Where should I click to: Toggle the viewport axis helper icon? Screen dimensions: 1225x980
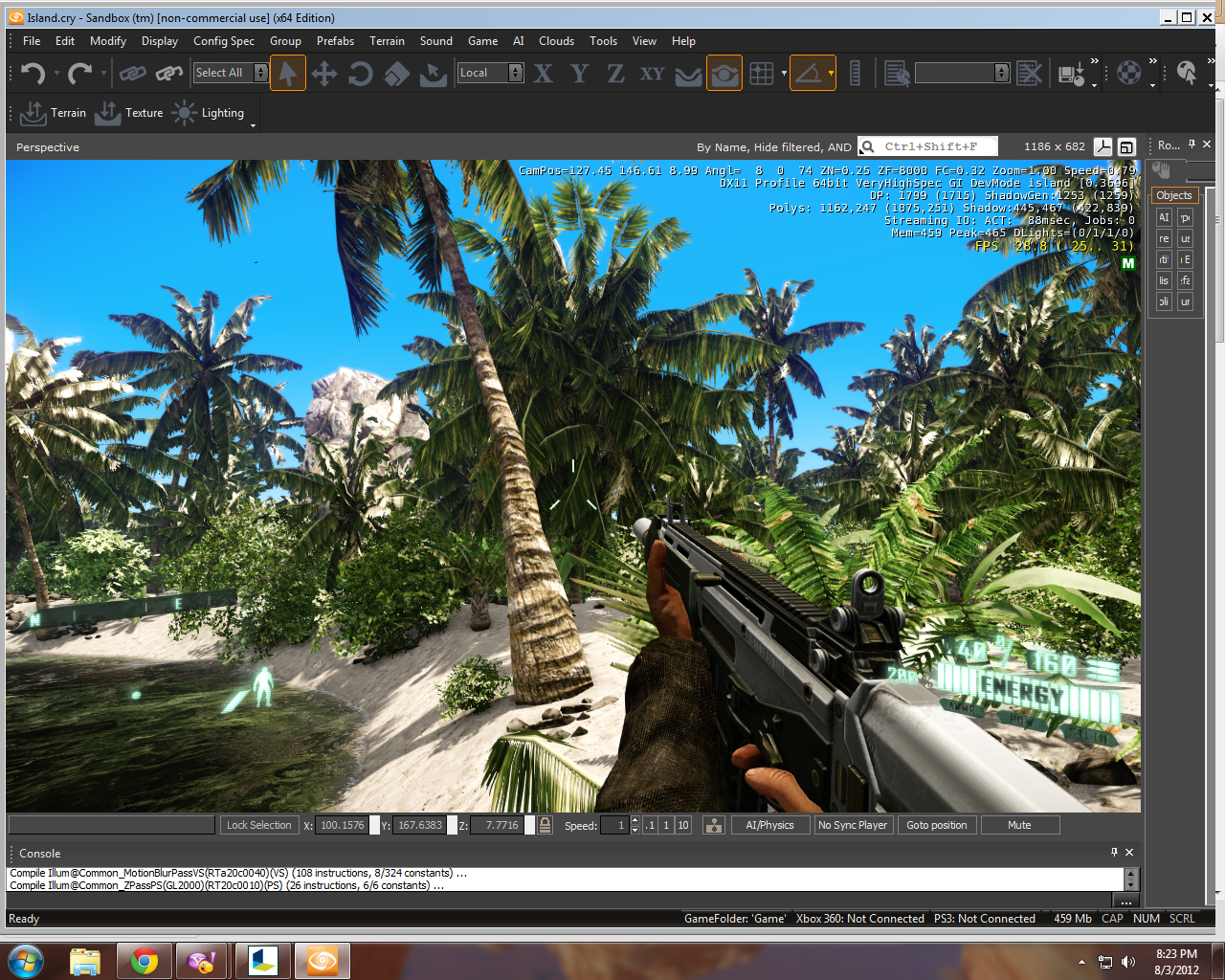(x=1102, y=146)
